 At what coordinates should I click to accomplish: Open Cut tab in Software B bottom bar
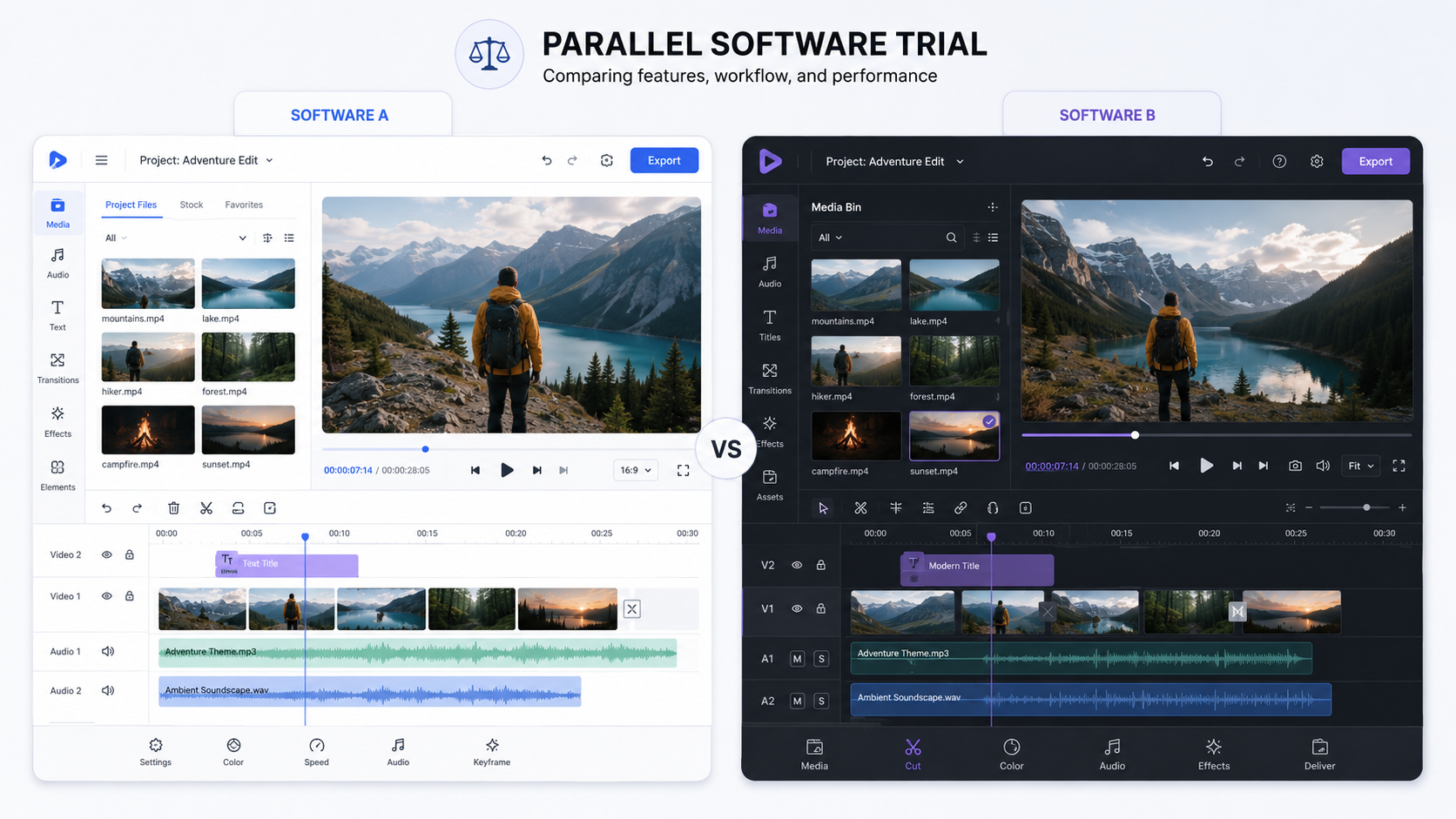coord(913,755)
